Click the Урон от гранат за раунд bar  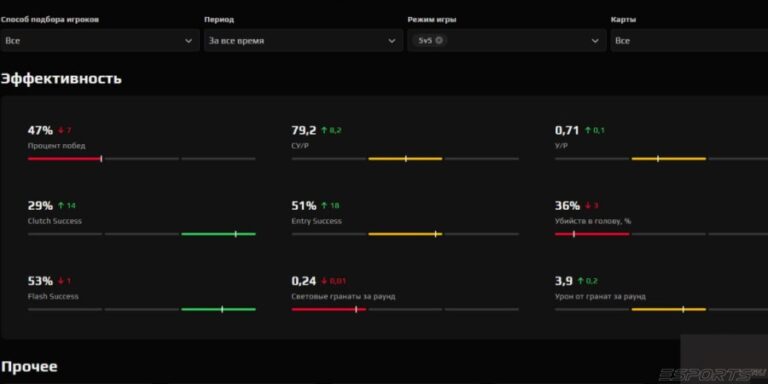pyautogui.click(x=661, y=310)
